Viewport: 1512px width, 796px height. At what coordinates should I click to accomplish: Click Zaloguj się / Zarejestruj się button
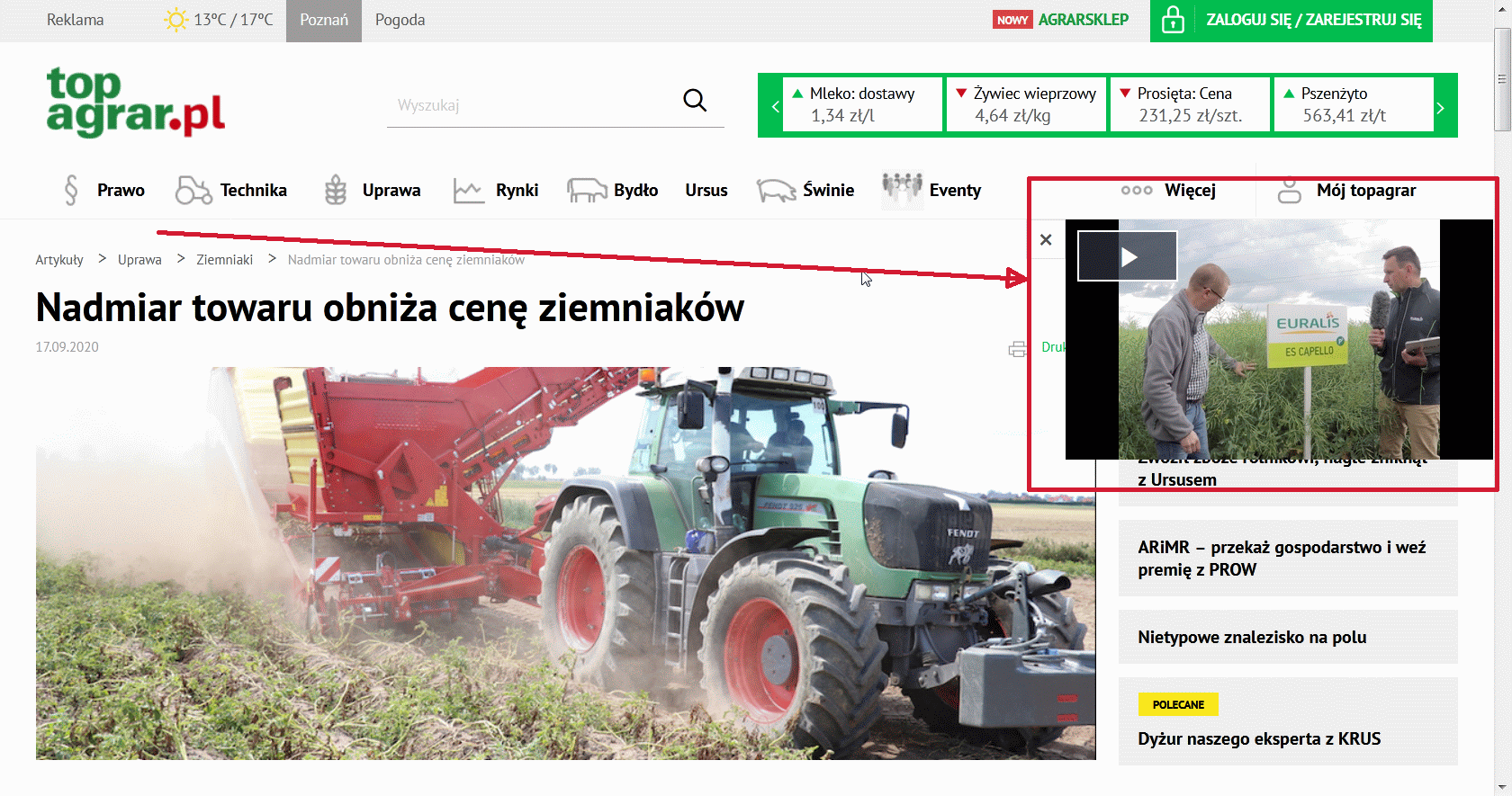[x=1291, y=21]
